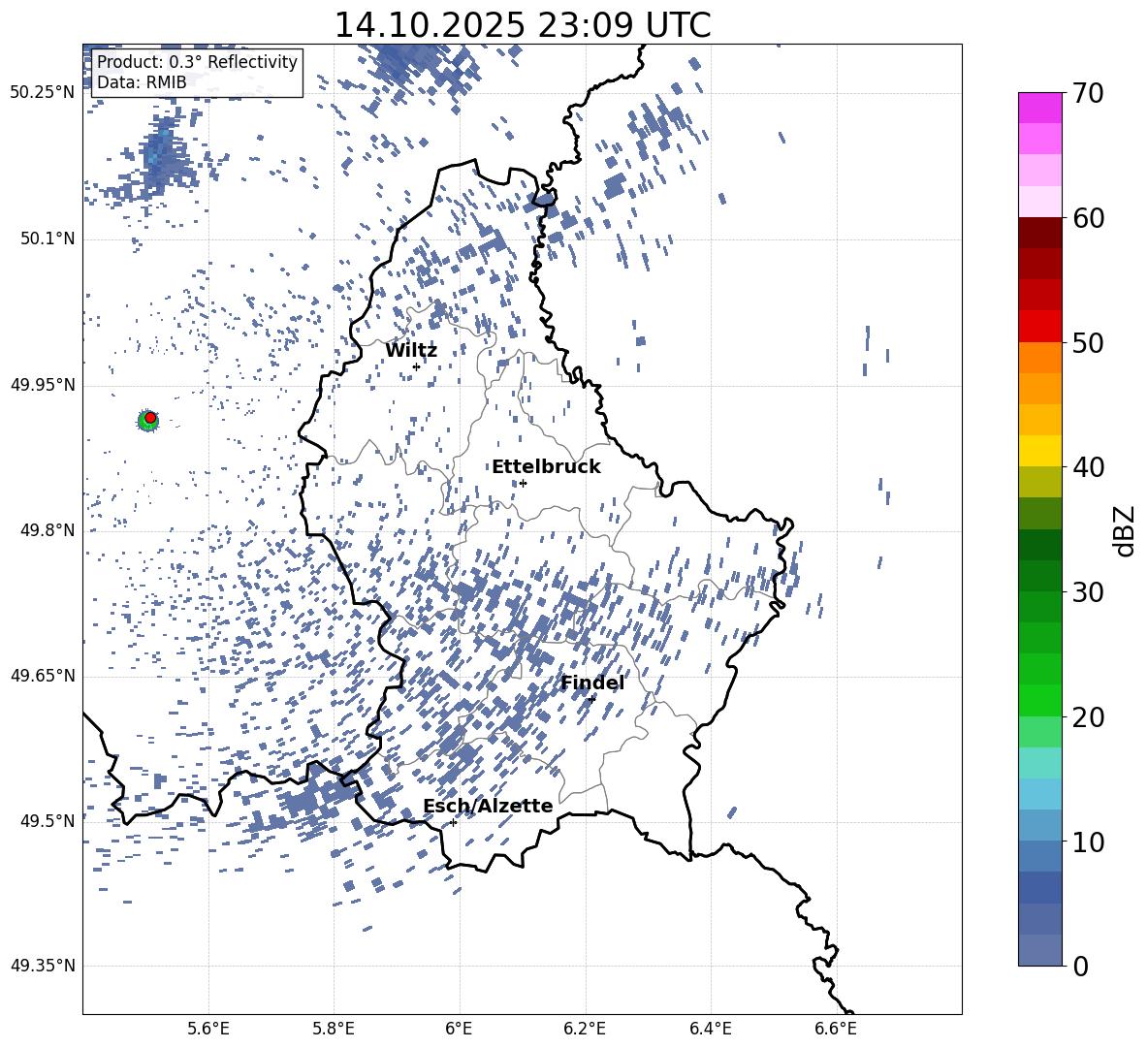The image size is (1148, 1048).
Task: Click the colorbar value 70
Action: point(1088,94)
